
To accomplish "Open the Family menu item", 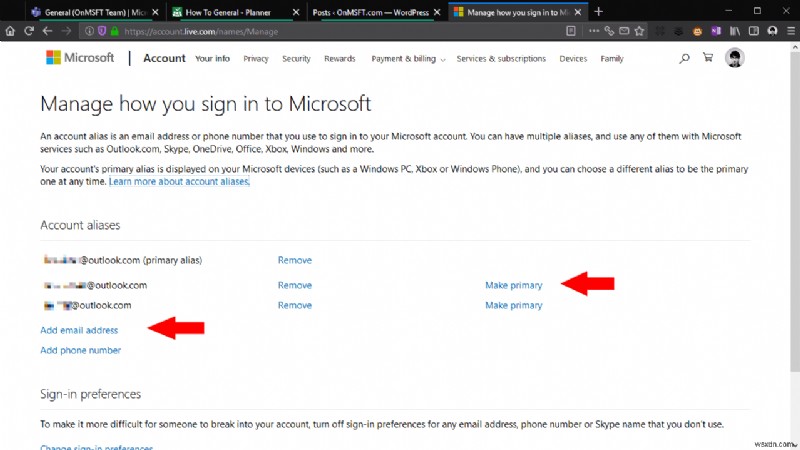I will click(612, 59).
